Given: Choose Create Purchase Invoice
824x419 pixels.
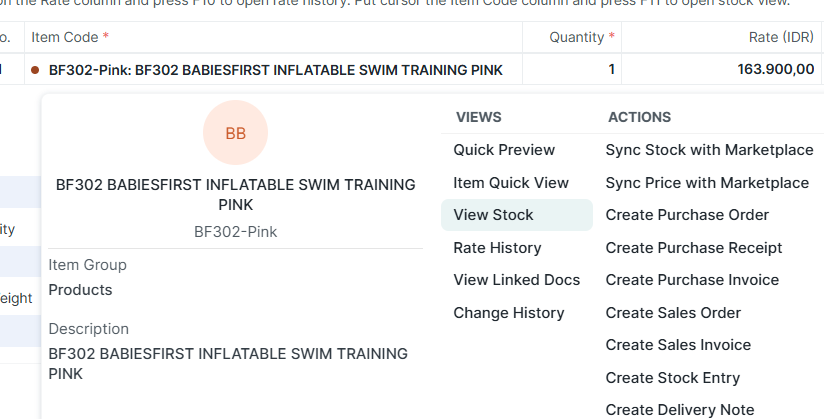Looking at the screenshot, I should point(692,280).
